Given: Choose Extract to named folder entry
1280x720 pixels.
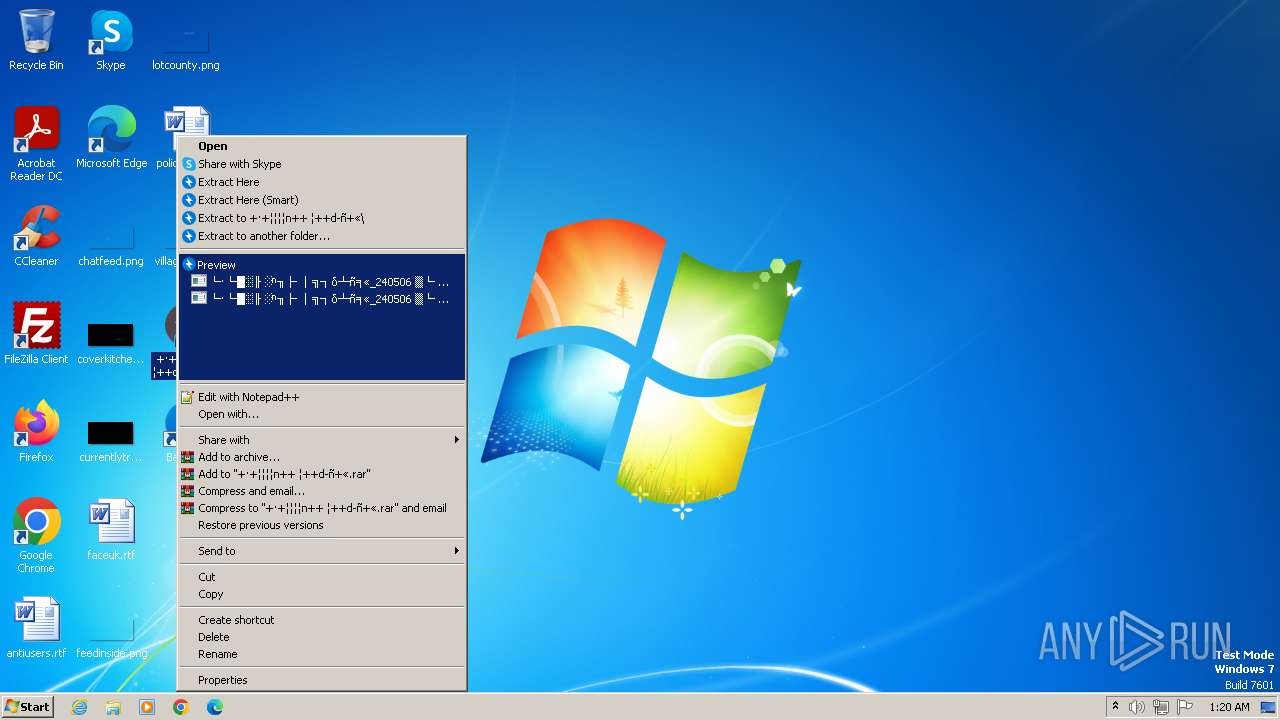Looking at the screenshot, I should (x=322, y=218).
